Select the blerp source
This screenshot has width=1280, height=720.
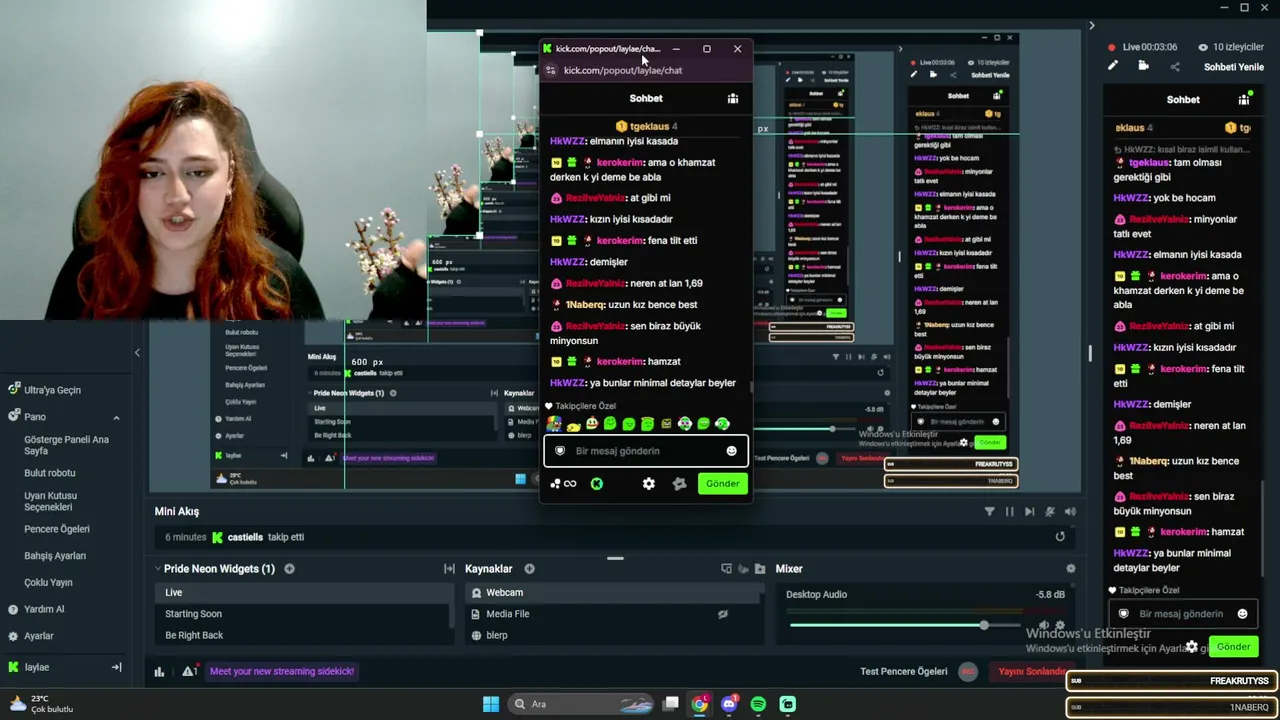613,635
